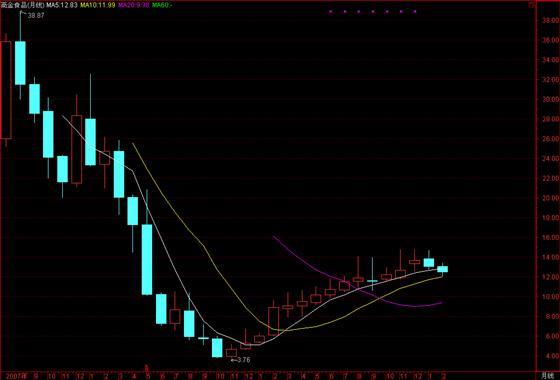Click the 20.00 label on the price axis
560x380 pixels.
pos(551,198)
